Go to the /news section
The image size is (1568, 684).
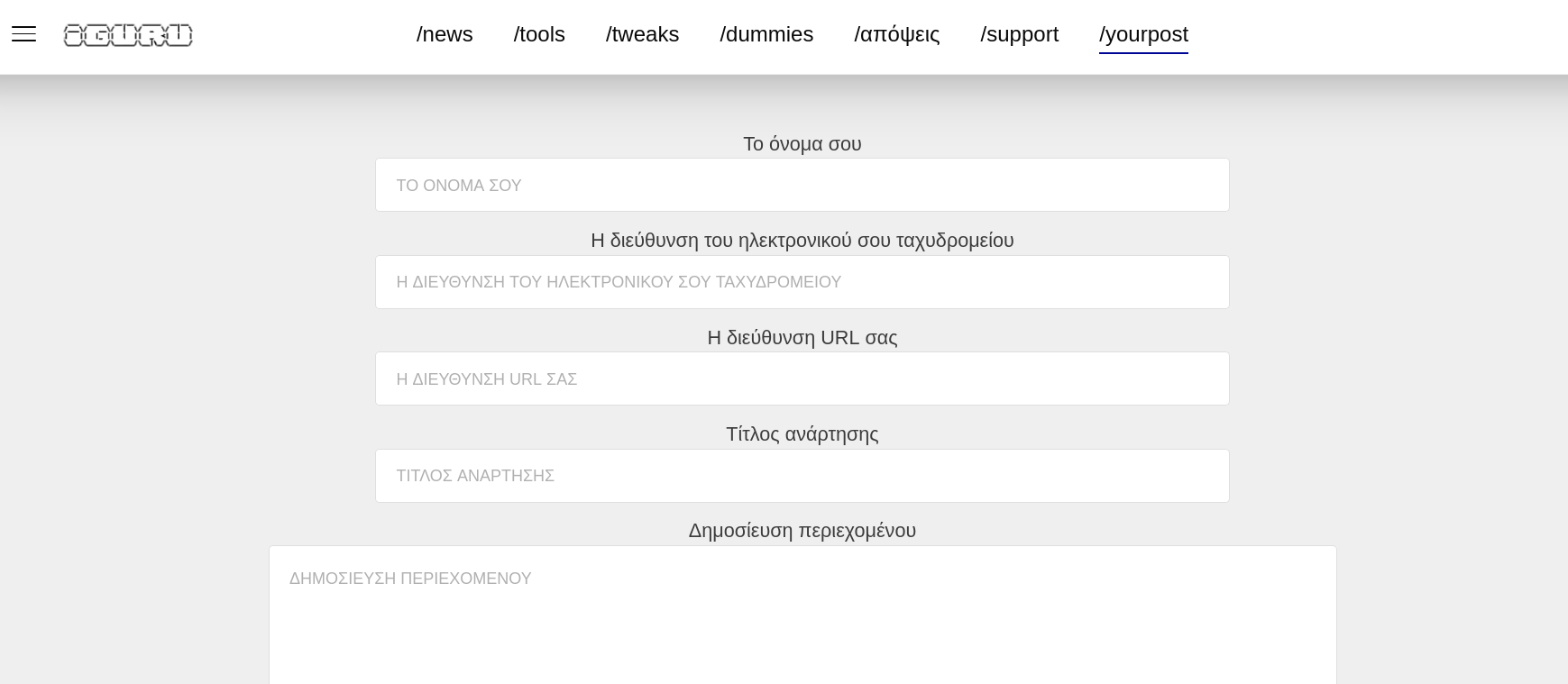click(x=445, y=34)
